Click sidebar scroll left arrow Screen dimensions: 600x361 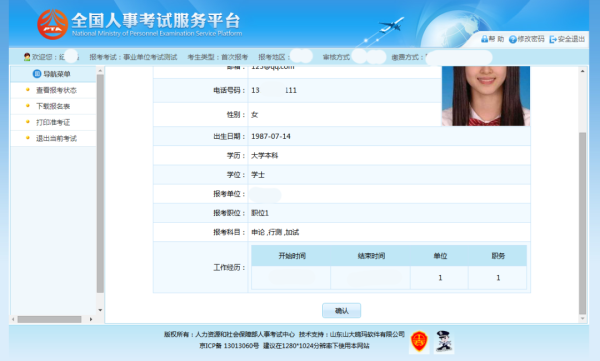pos(13,319)
